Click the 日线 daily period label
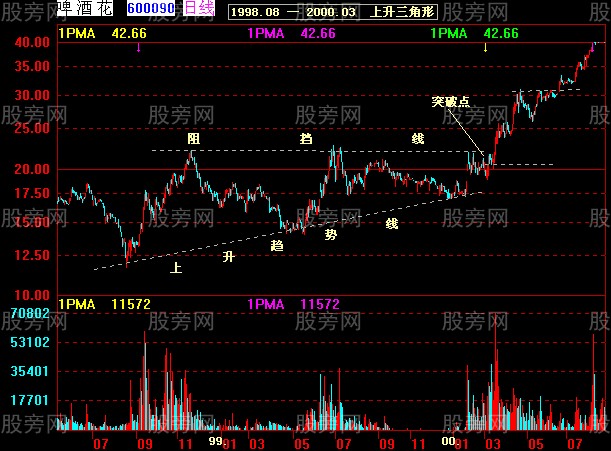 pyautogui.click(x=199, y=8)
